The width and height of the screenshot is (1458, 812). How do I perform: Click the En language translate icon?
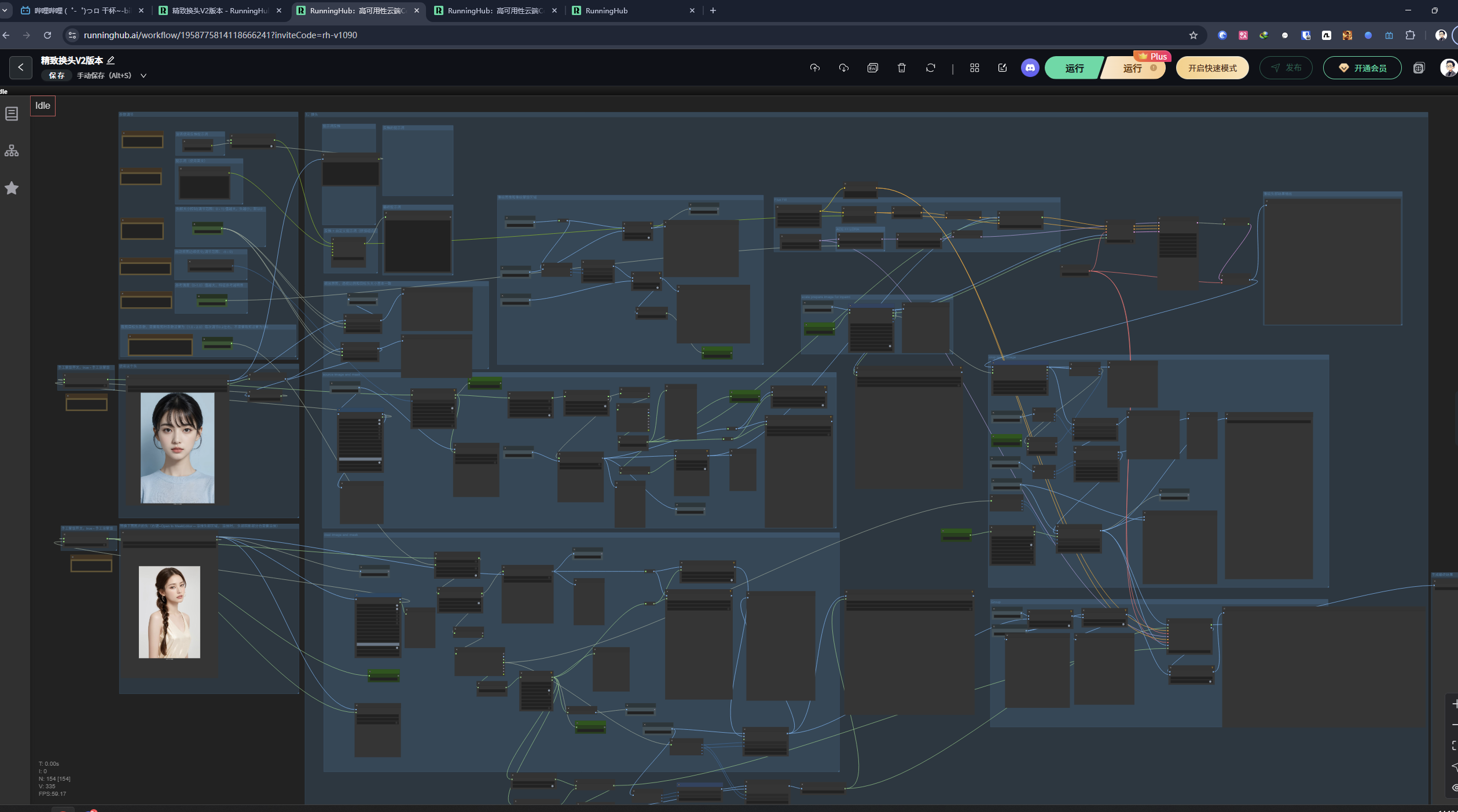click(x=872, y=68)
